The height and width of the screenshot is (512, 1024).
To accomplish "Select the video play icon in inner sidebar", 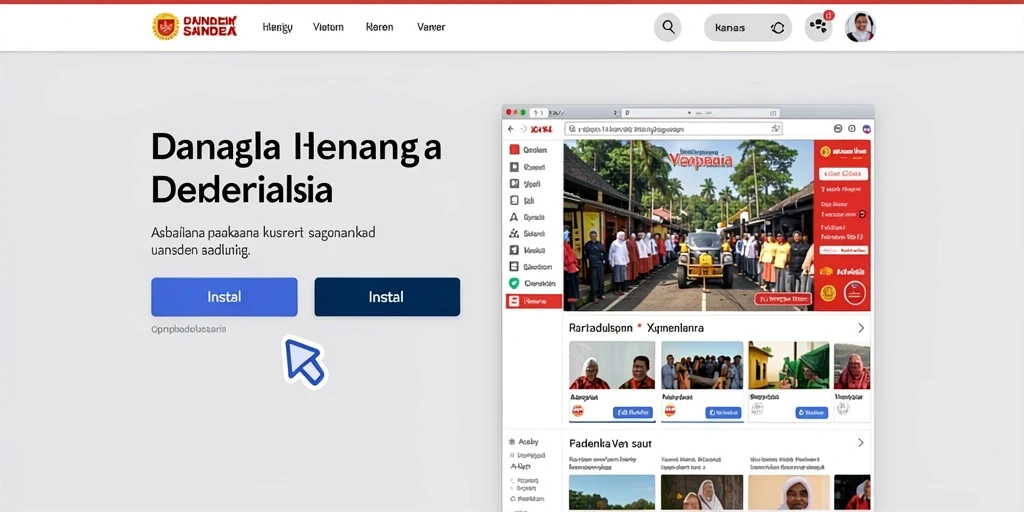I will pos(514,167).
